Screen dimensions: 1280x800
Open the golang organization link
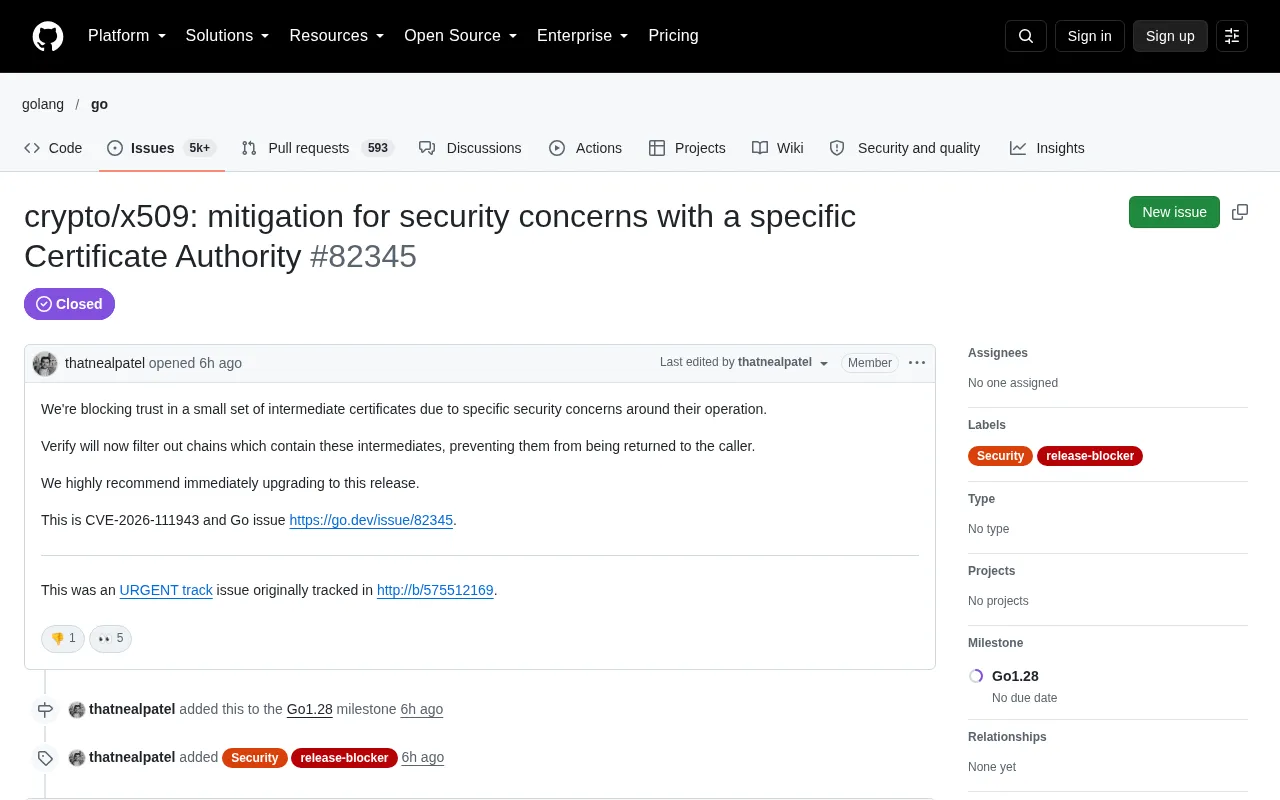(x=43, y=104)
